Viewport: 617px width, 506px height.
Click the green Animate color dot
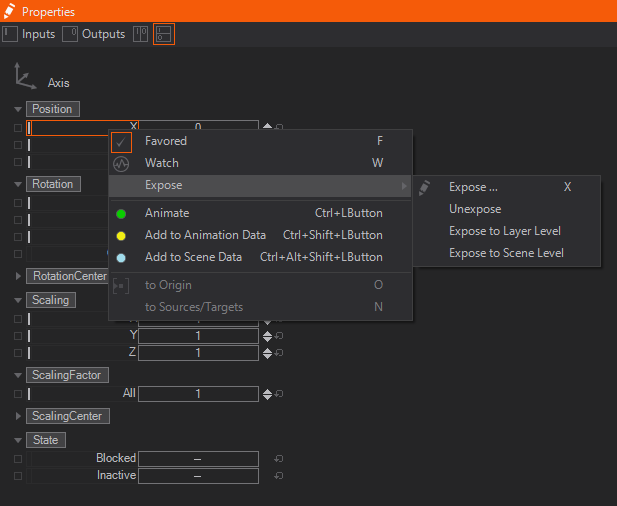tap(121, 213)
